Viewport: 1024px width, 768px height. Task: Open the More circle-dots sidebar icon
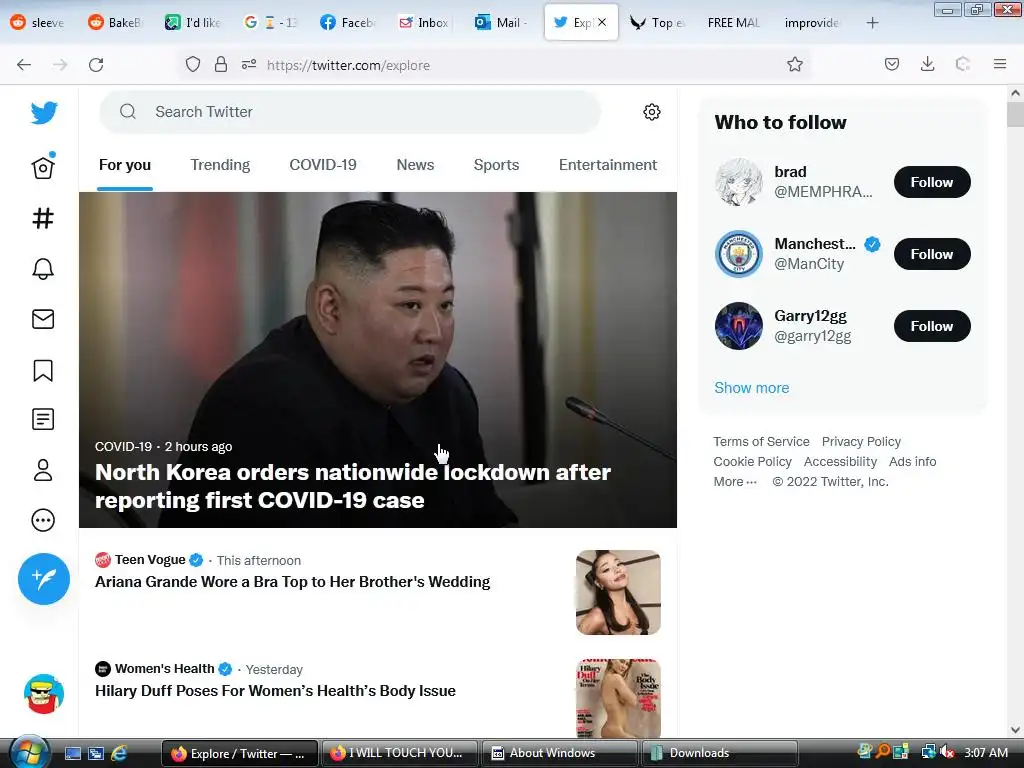pos(43,520)
